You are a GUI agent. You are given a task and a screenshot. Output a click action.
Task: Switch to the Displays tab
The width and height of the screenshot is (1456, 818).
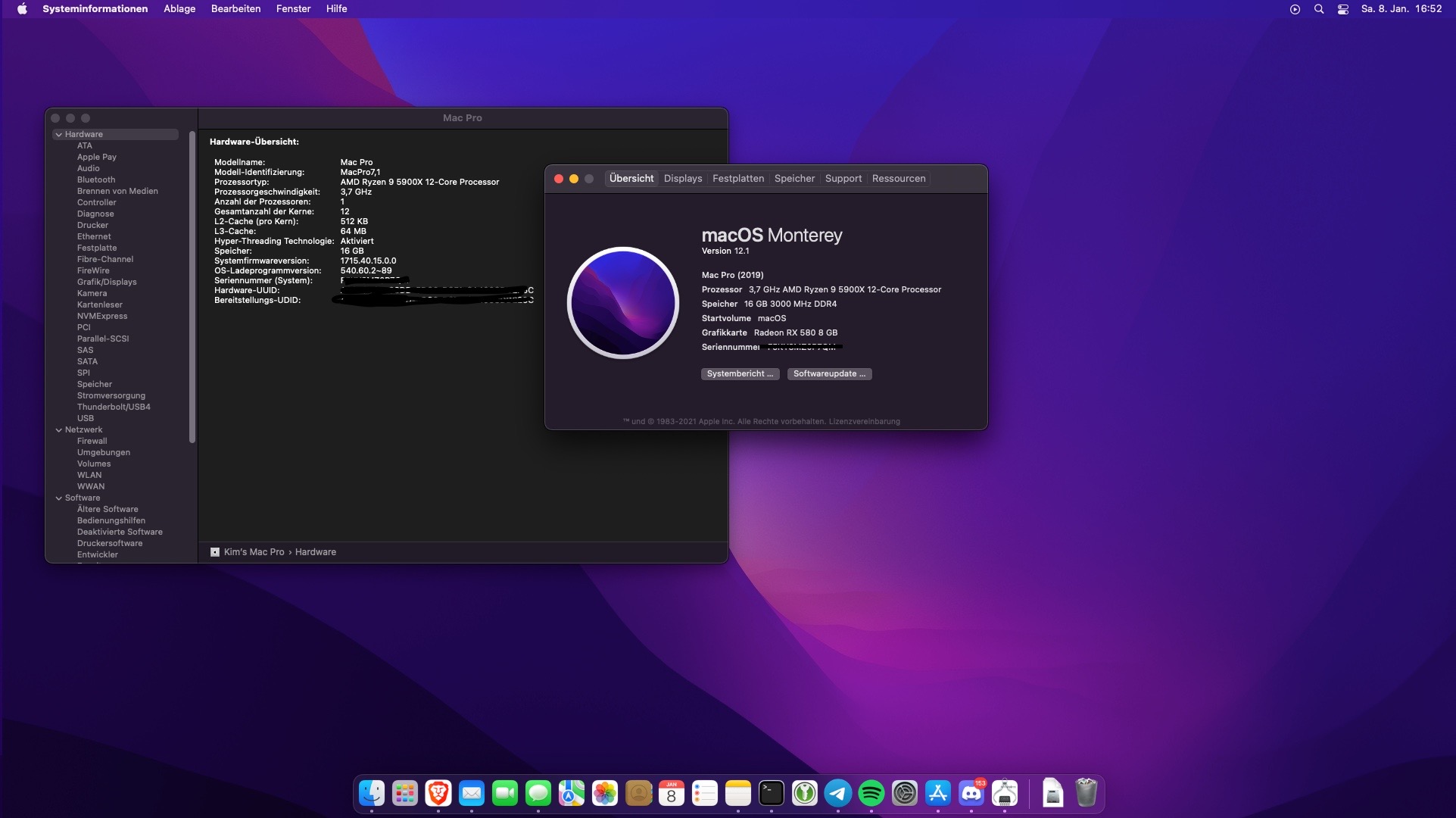[682, 179]
